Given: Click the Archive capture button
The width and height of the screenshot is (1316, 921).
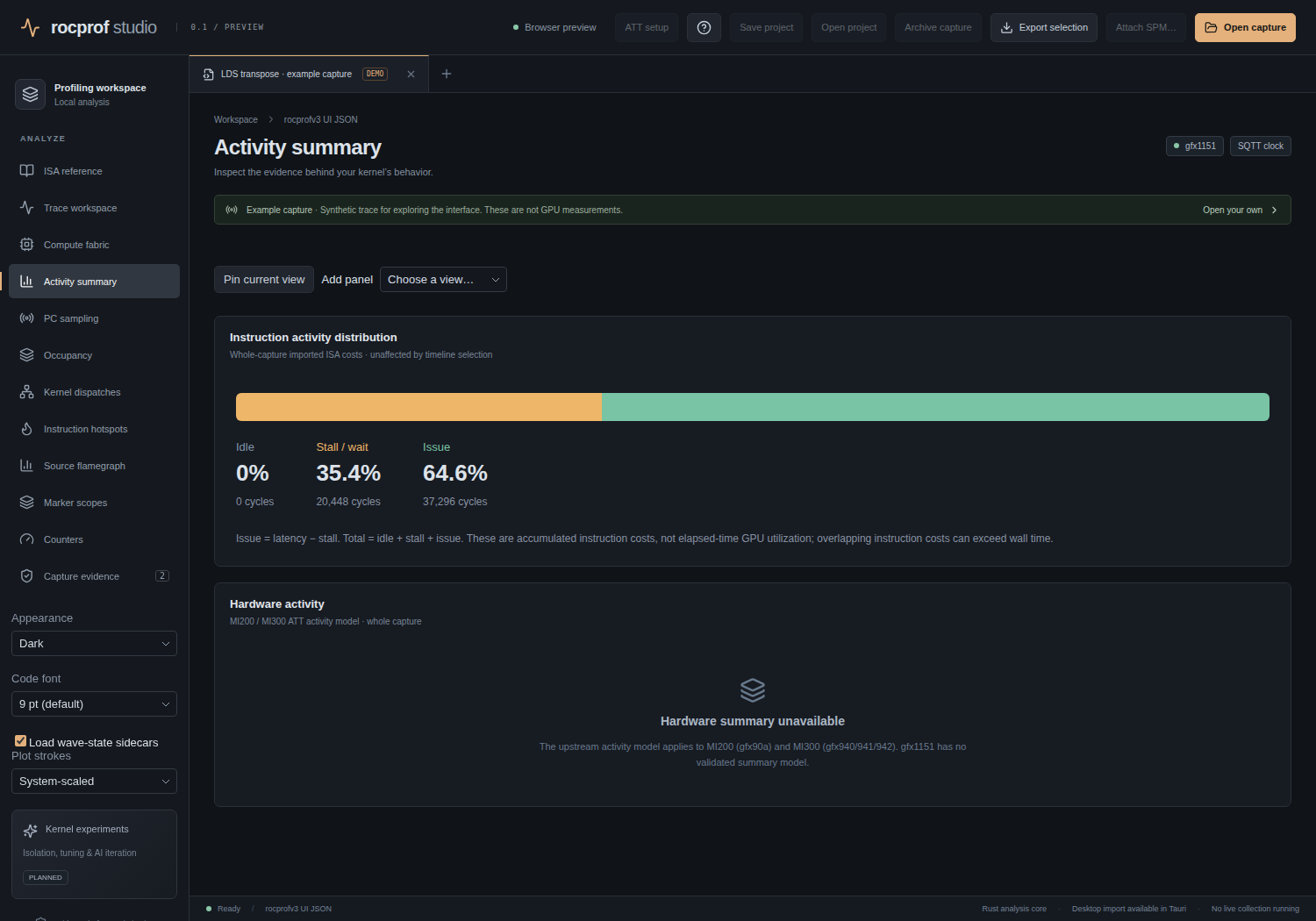Looking at the screenshot, I should coord(938,27).
